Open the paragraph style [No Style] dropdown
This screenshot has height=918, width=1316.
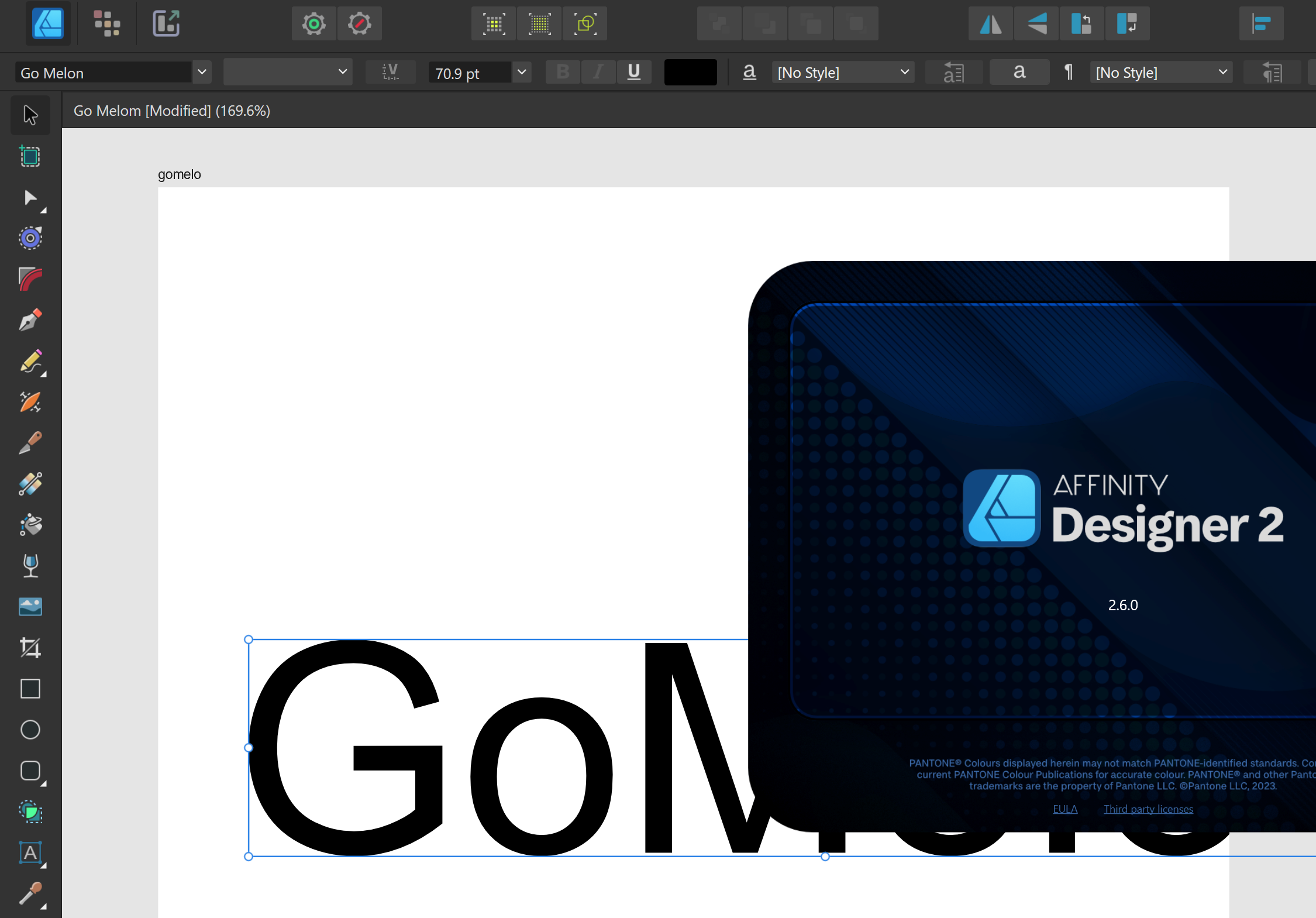coord(1161,72)
